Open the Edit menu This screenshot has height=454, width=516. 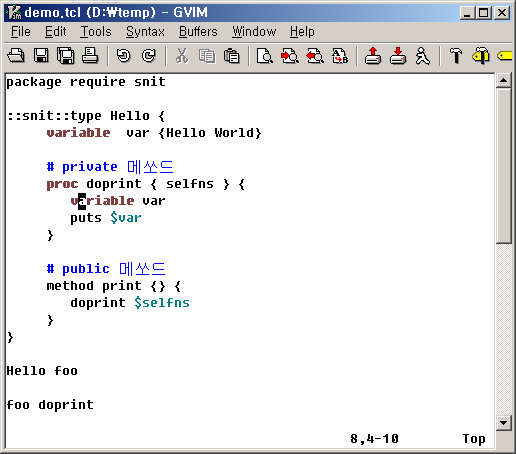(56, 32)
